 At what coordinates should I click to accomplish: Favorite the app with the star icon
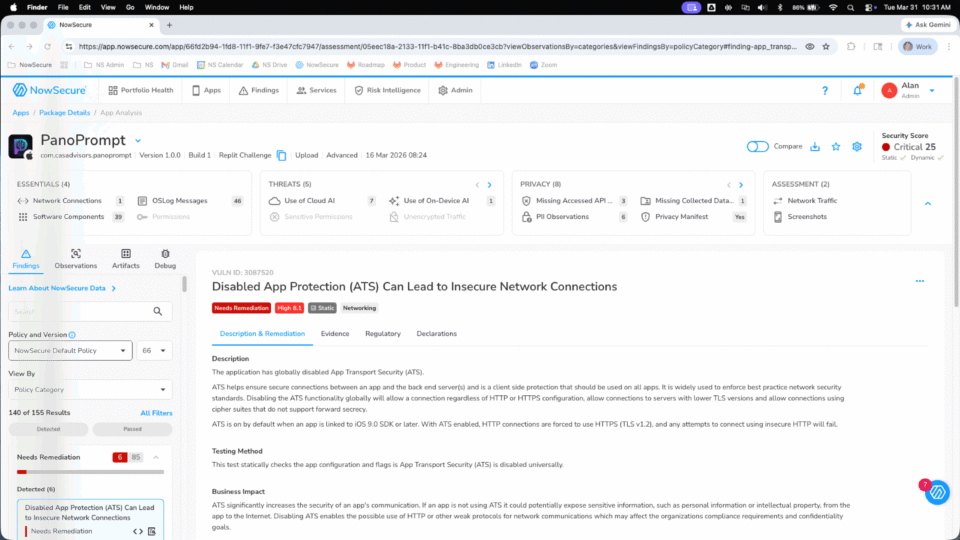836,147
